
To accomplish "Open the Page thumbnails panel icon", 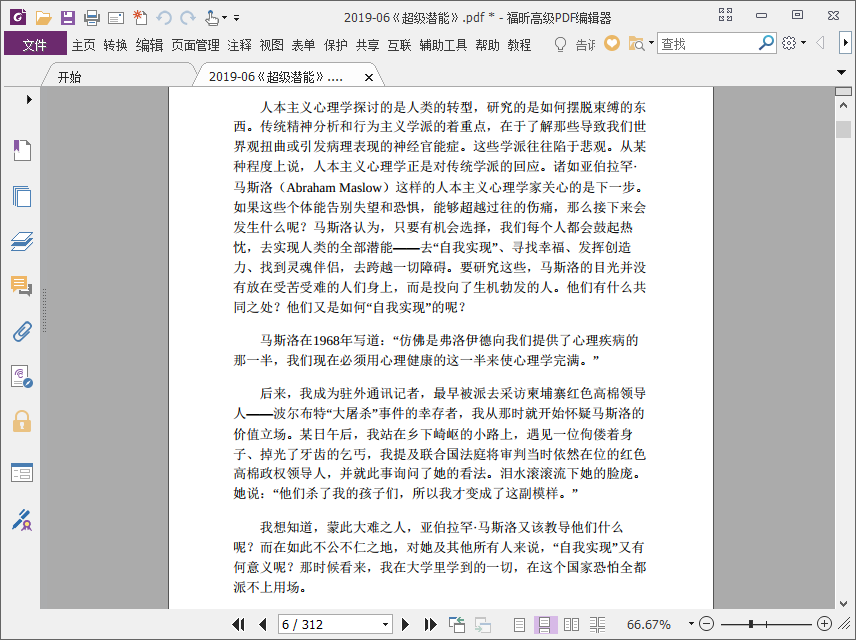I will tap(22, 196).
